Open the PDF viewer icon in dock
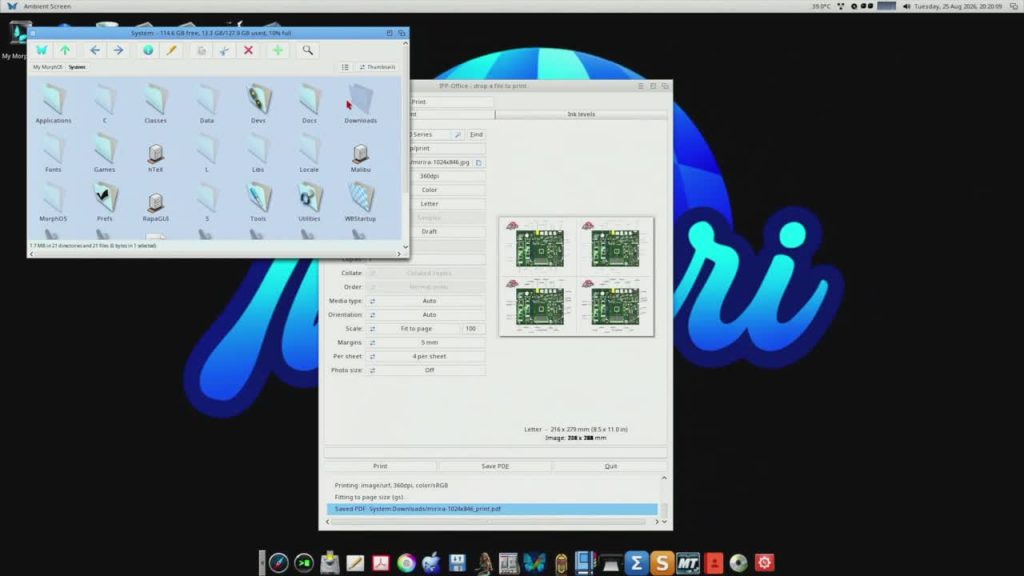This screenshot has height=576, width=1024. pos(381,563)
